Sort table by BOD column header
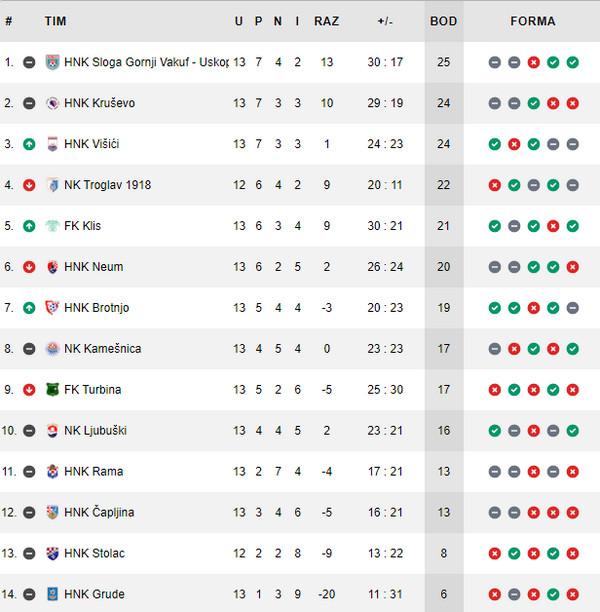Screen dimensions: 600x612 point(443,21)
